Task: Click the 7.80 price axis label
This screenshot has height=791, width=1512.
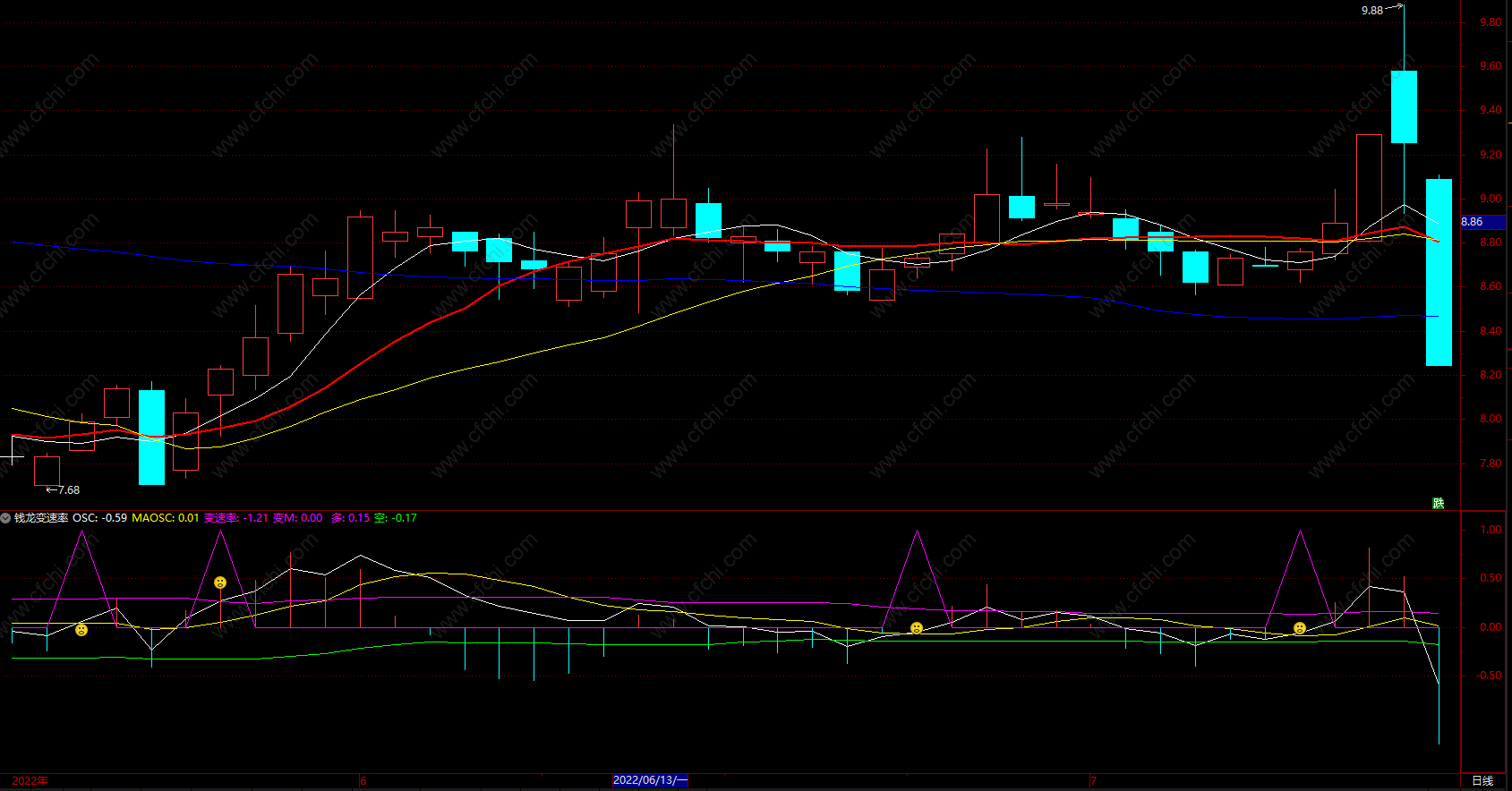Action: tap(1491, 464)
